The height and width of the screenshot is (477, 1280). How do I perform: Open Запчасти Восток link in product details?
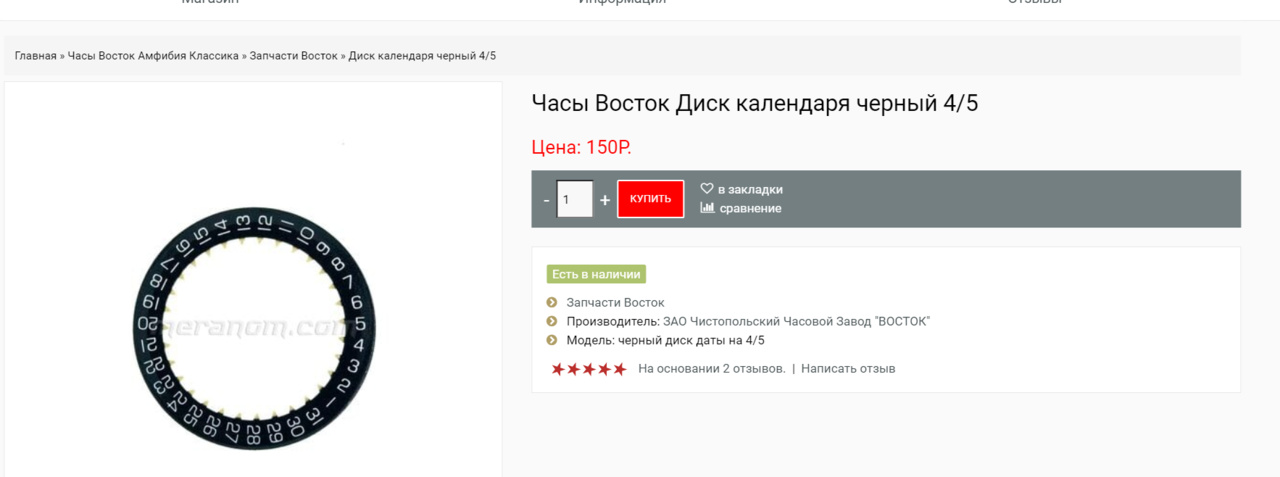[615, 302]
